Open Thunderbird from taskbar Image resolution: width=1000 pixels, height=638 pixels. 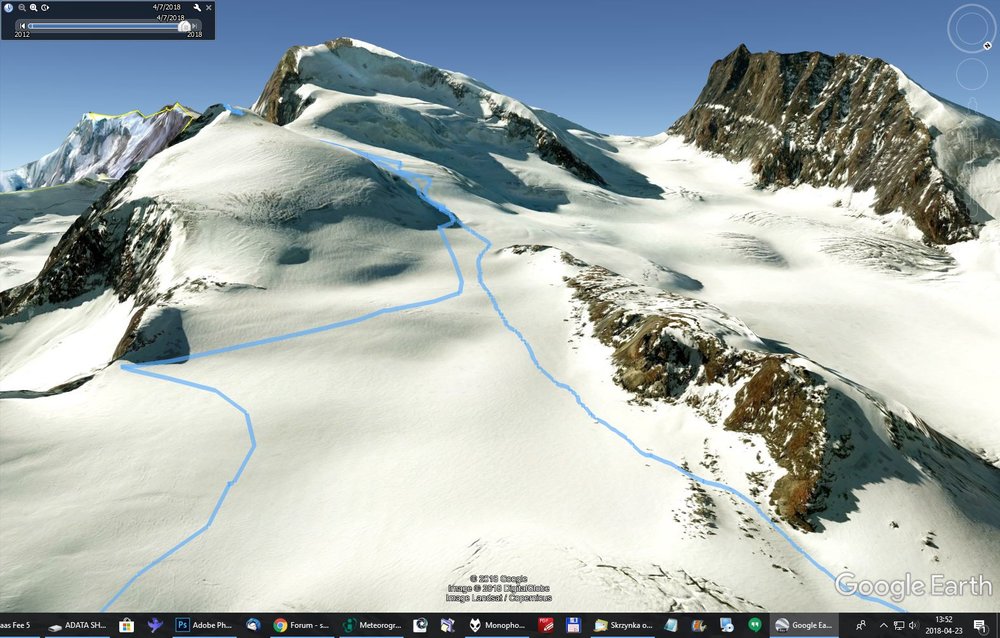click(x=253, y=625)
